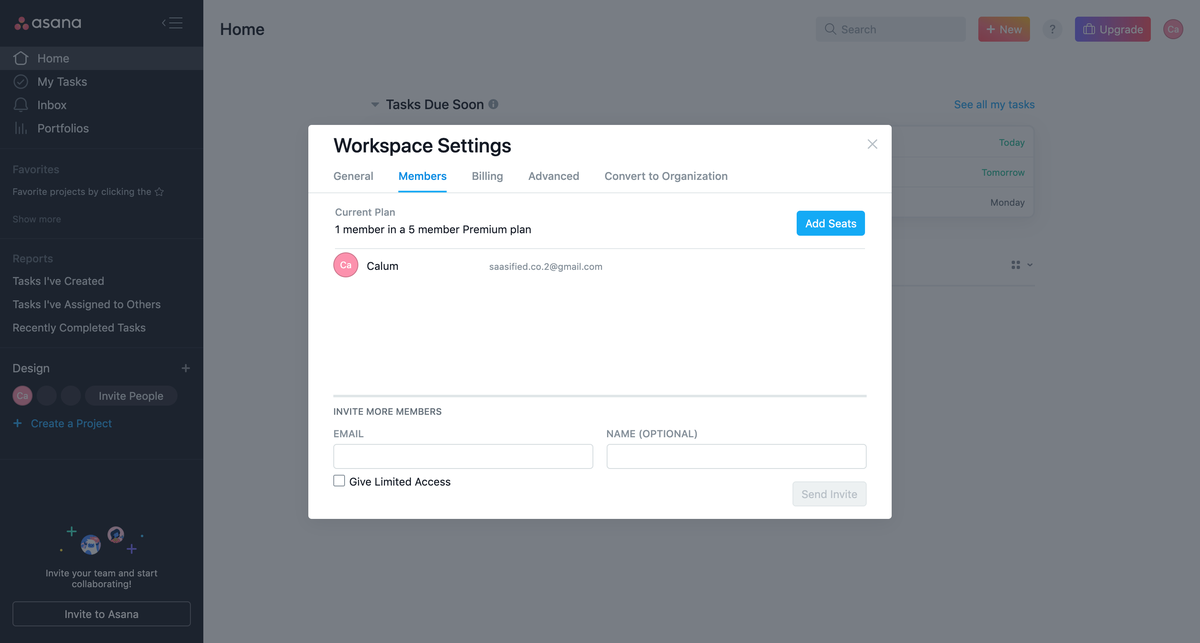The image size is (1200, 643).
Task: Click the Monday due date label
Action: coord(1007,203)
